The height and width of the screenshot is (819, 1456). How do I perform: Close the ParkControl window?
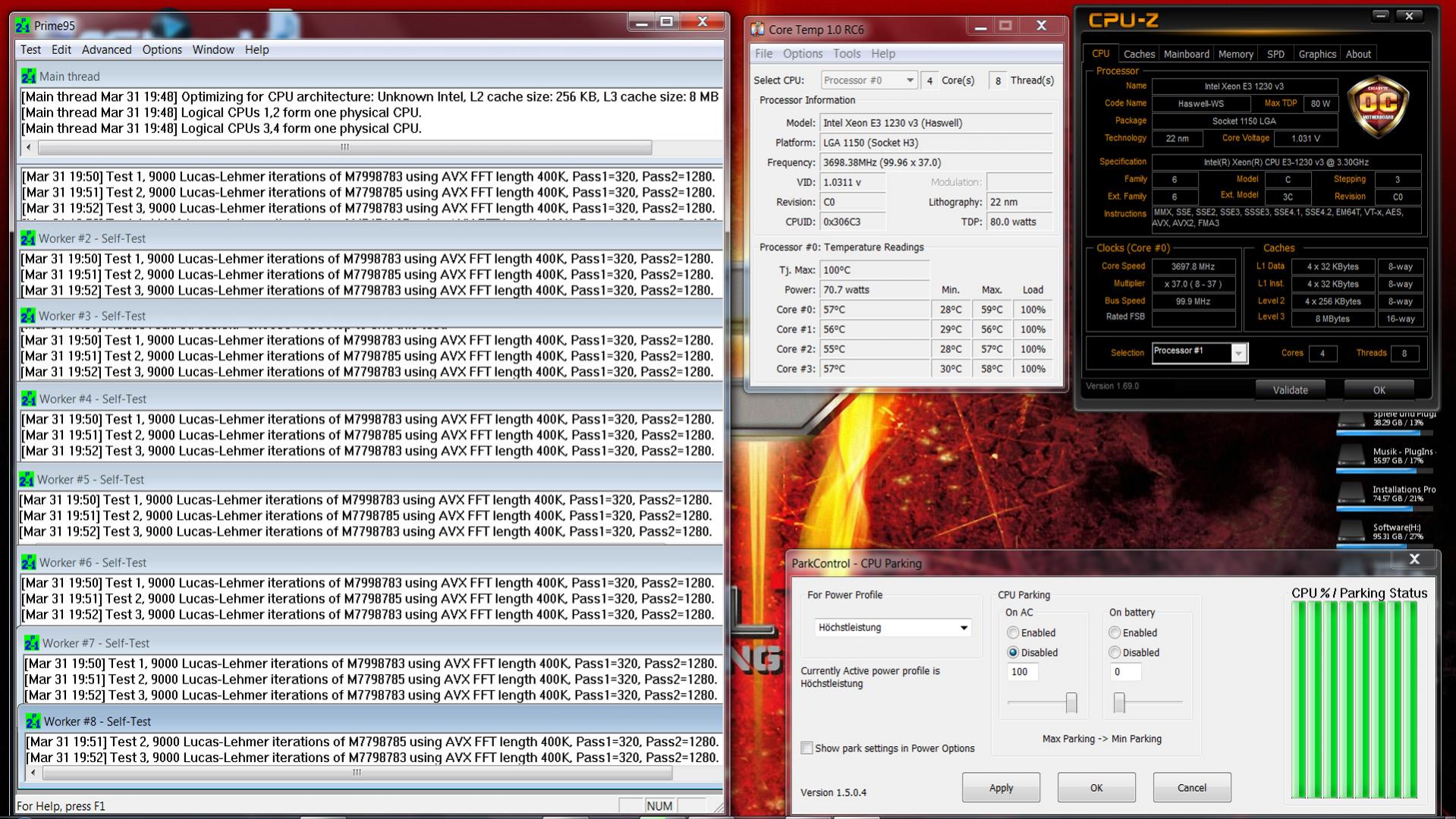(1414, 559)
